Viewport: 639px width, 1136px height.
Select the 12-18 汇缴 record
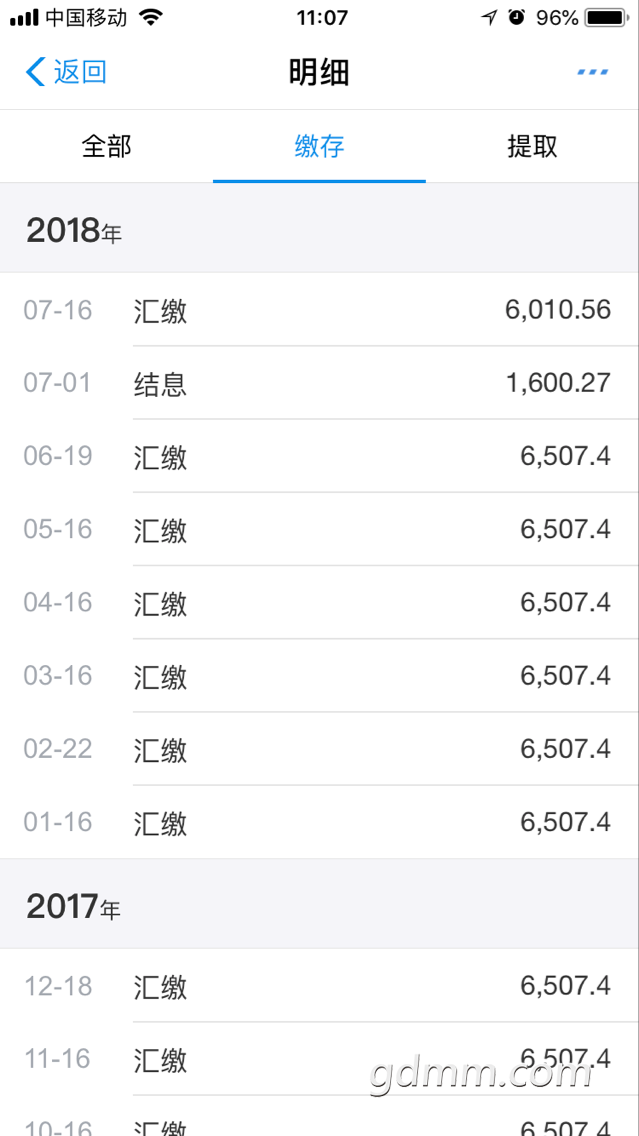(320, 985)
